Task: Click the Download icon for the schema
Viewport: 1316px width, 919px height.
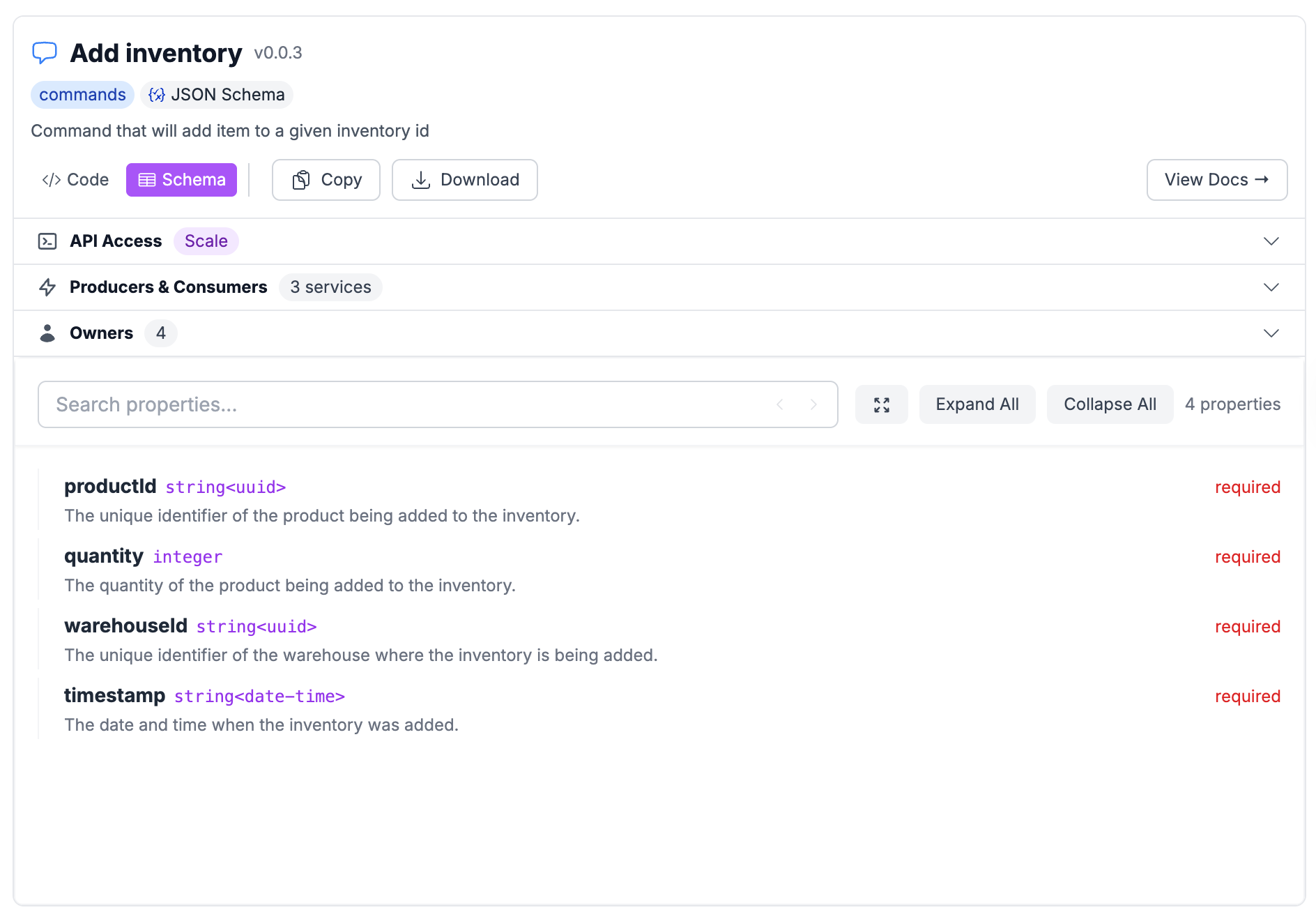Action: point(421,180)
